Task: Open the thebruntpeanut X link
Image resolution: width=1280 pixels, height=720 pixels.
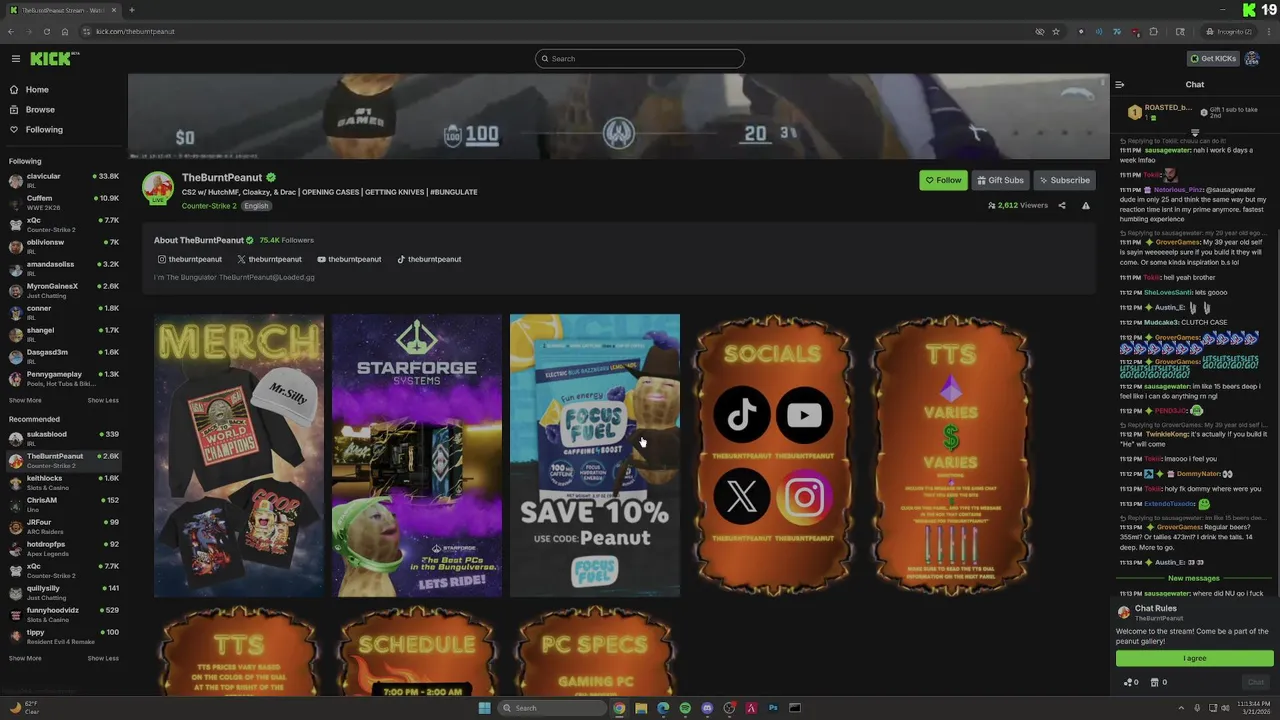Action: point(269,259)
